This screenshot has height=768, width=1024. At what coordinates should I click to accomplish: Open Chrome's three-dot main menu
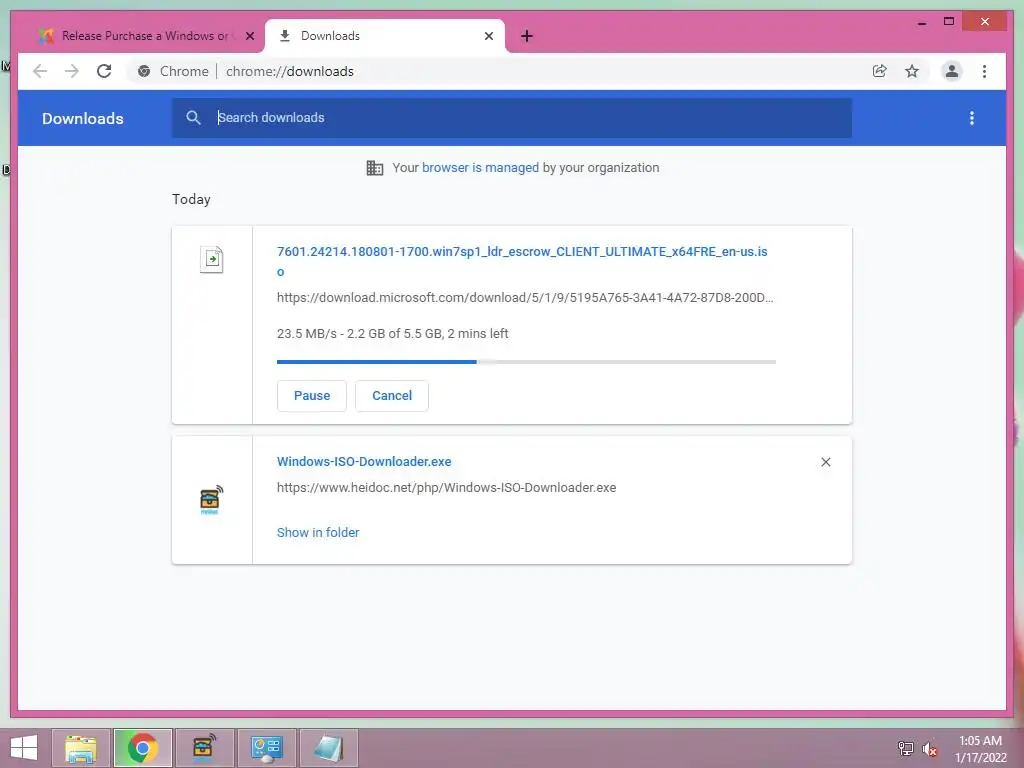[x=984, y=71]
